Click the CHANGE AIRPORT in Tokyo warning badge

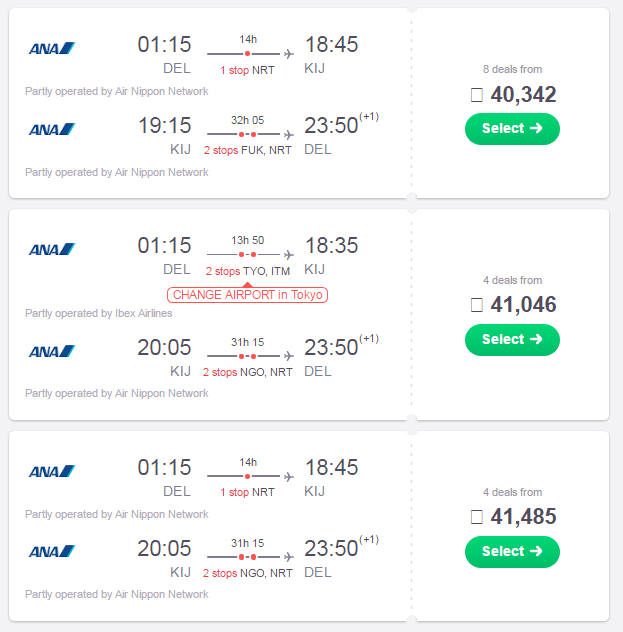pyautogui.click(x=247, y=295)
